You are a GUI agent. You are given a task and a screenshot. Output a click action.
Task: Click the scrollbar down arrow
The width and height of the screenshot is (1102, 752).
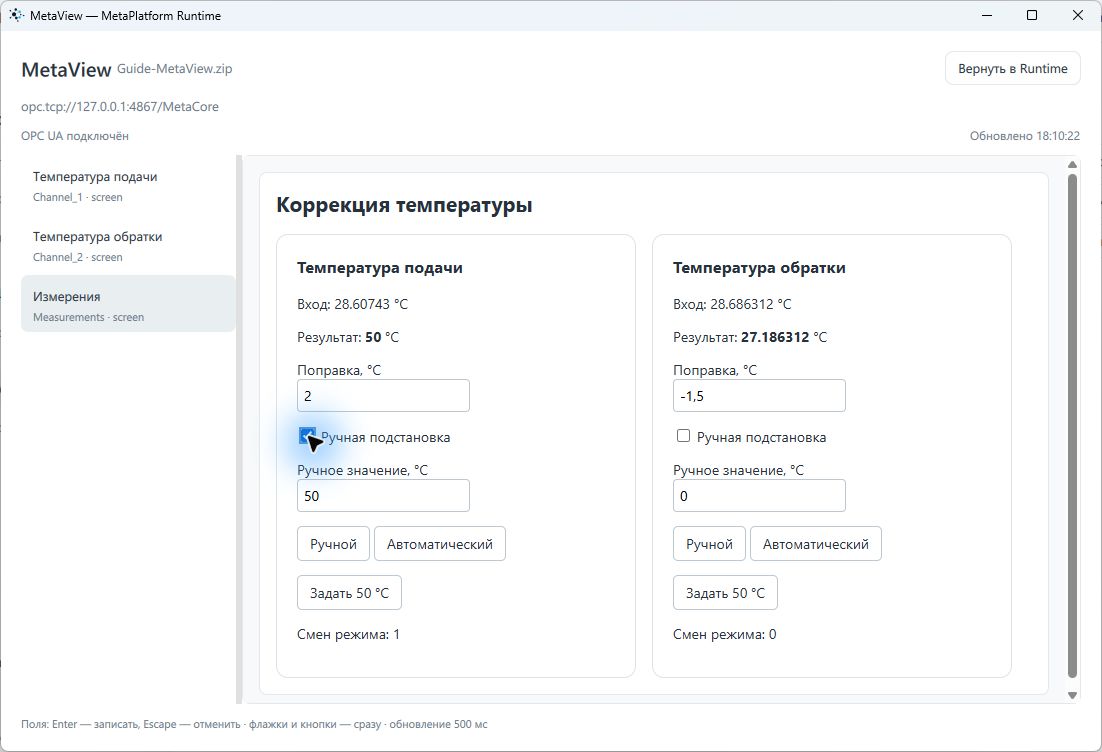[x=1072, y=695]
